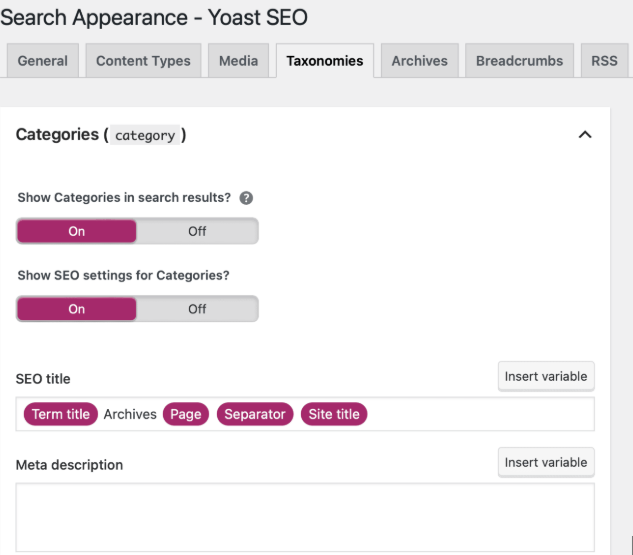Switch to the Content Types tab

coord(143,61)
